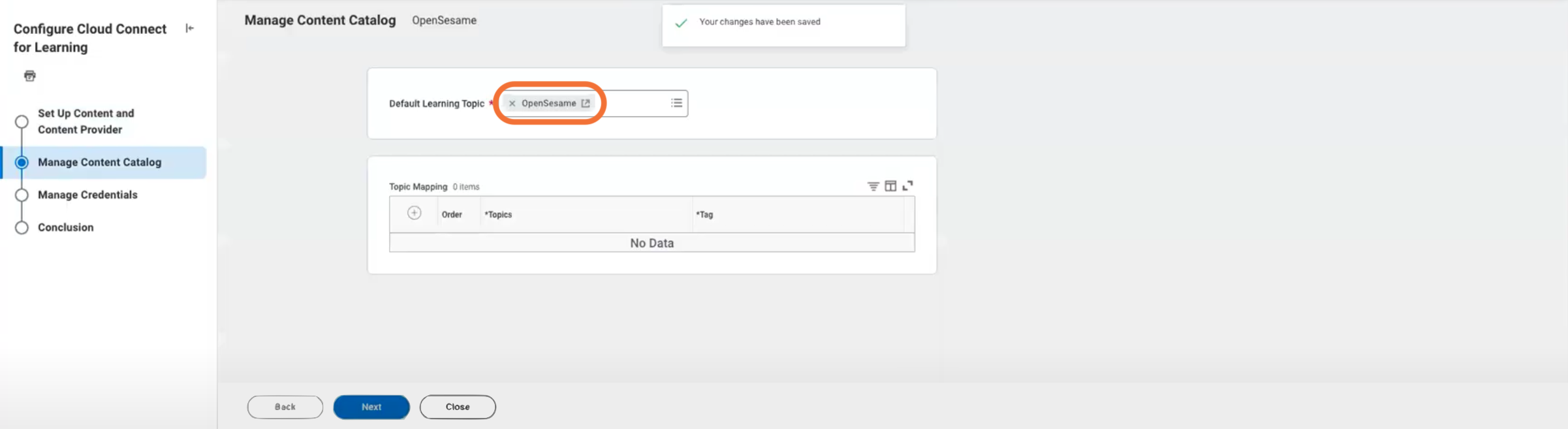
Task: Select the Manage Credentials step circle
Action: click(x=22, y=195)
